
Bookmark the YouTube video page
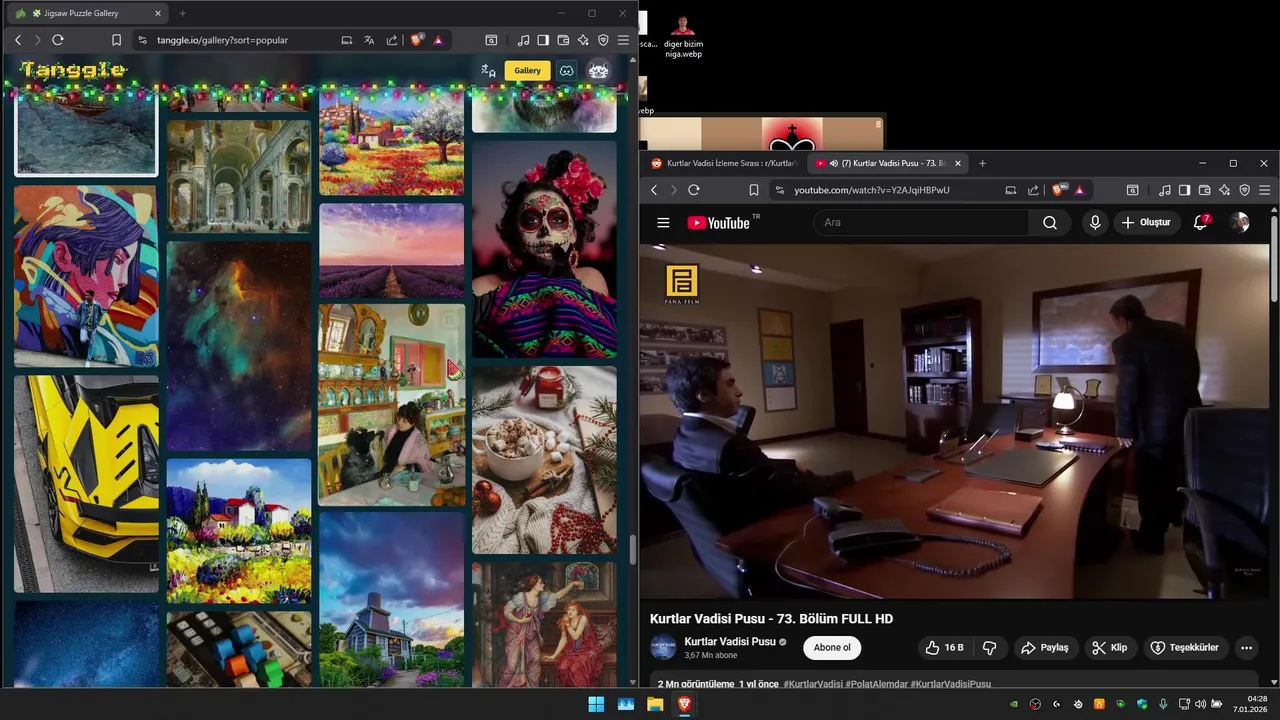click(x=753, y=190)
